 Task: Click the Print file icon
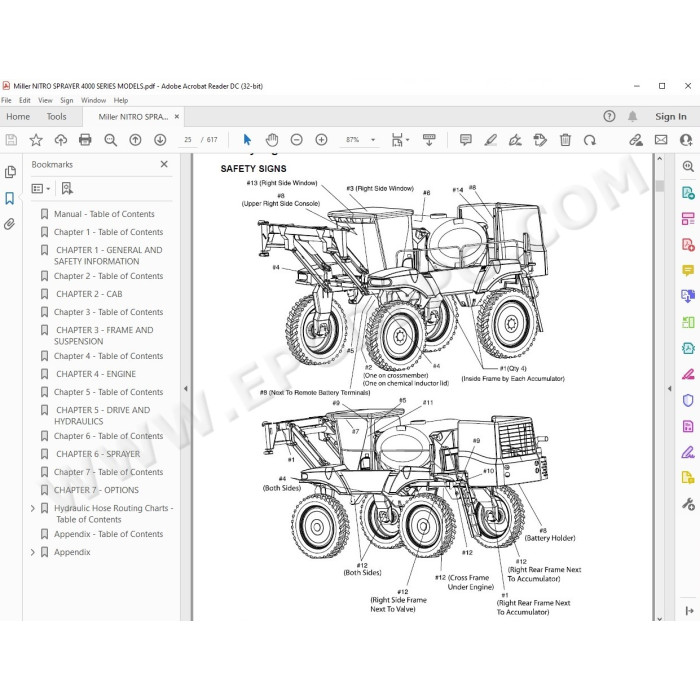tap(85, 140)
